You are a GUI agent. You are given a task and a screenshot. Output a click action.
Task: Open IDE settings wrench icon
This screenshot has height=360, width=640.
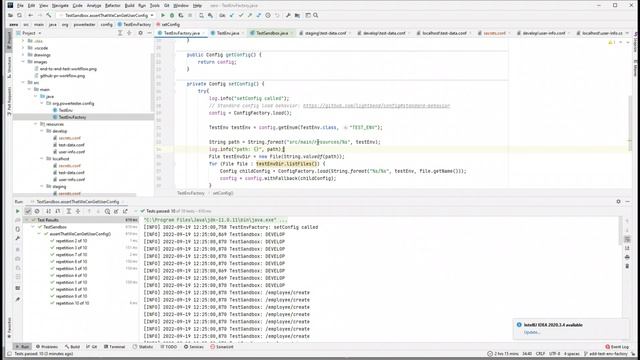(288, 16)
